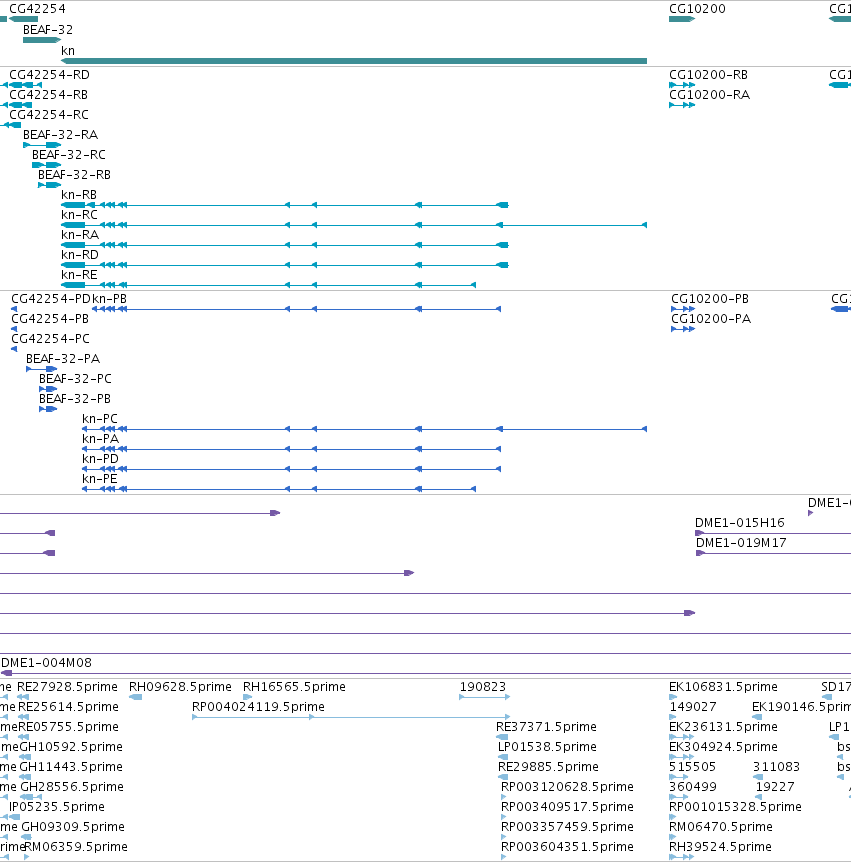851x862 pixels.
Task: Open the CG10200 gene label
Action: [x=697, y=9]
